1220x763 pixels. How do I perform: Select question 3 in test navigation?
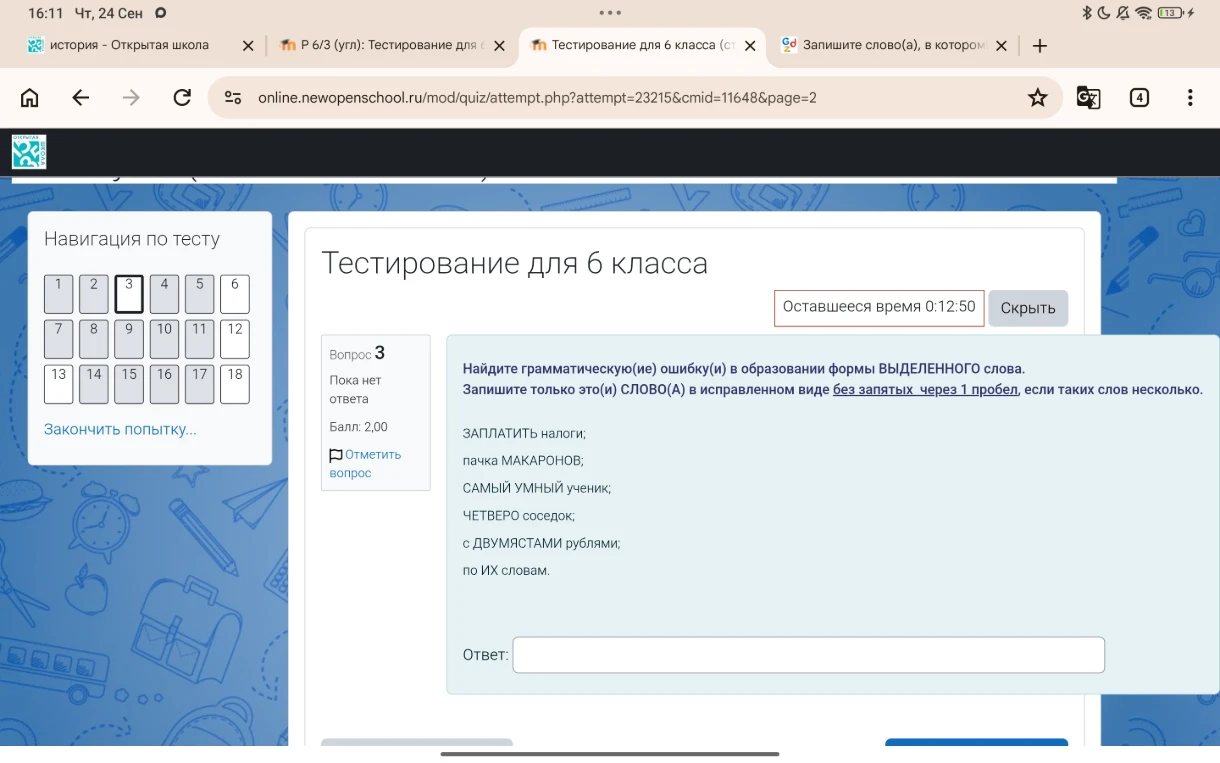point(129,294)
